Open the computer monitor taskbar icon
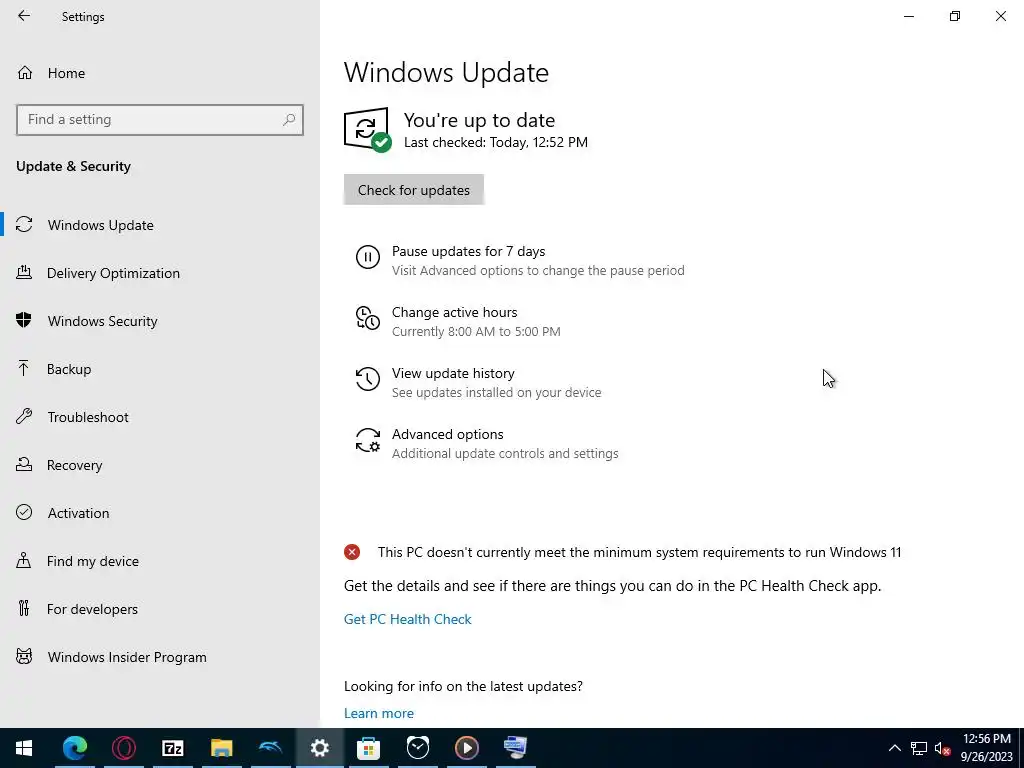Viewport: 1024px width, 768px height. [515, 748]
